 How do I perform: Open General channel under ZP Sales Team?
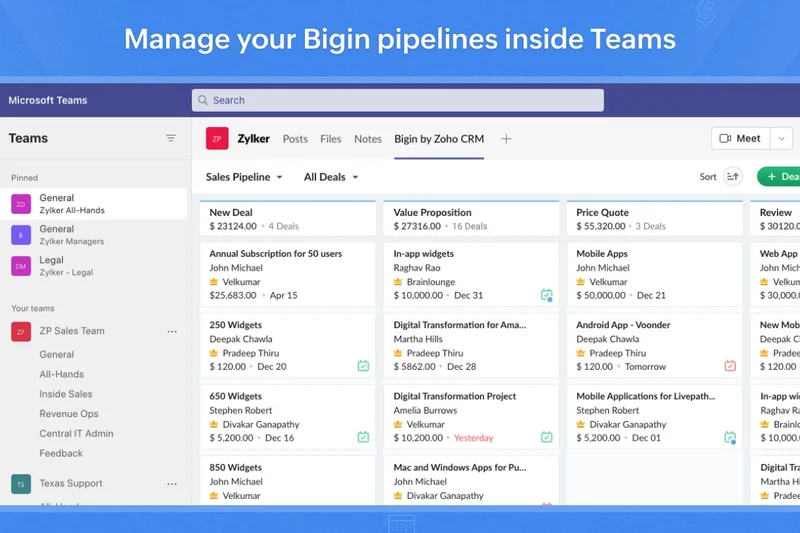(x=57, y=354)
